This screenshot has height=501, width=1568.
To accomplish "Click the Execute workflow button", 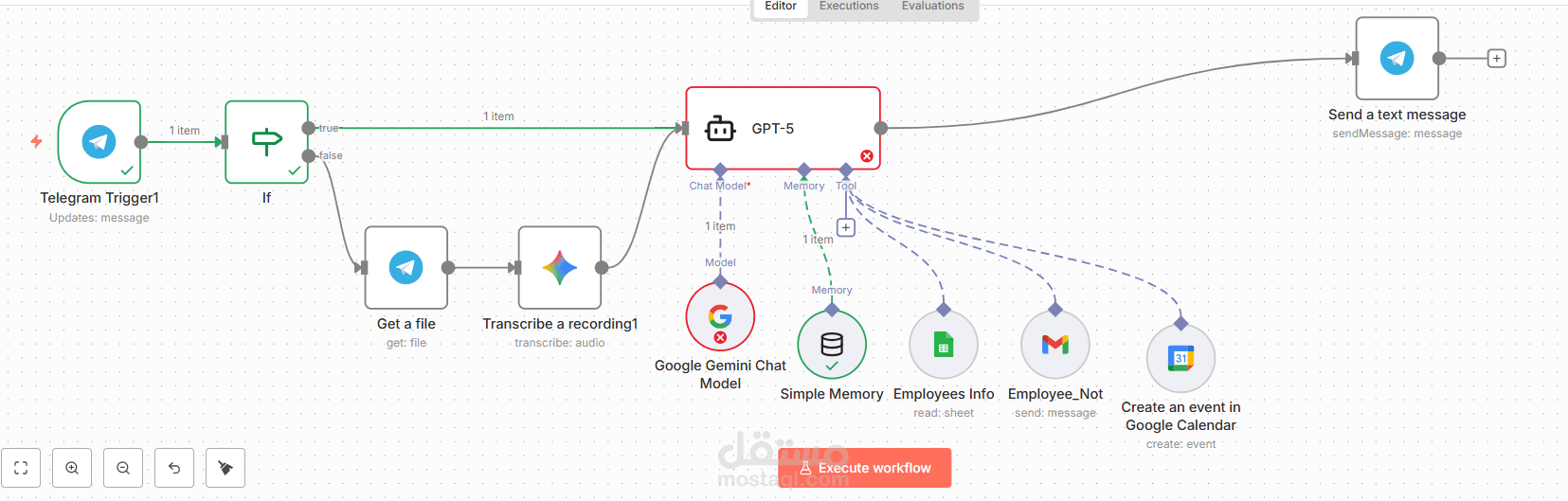I will coord(865,468).
